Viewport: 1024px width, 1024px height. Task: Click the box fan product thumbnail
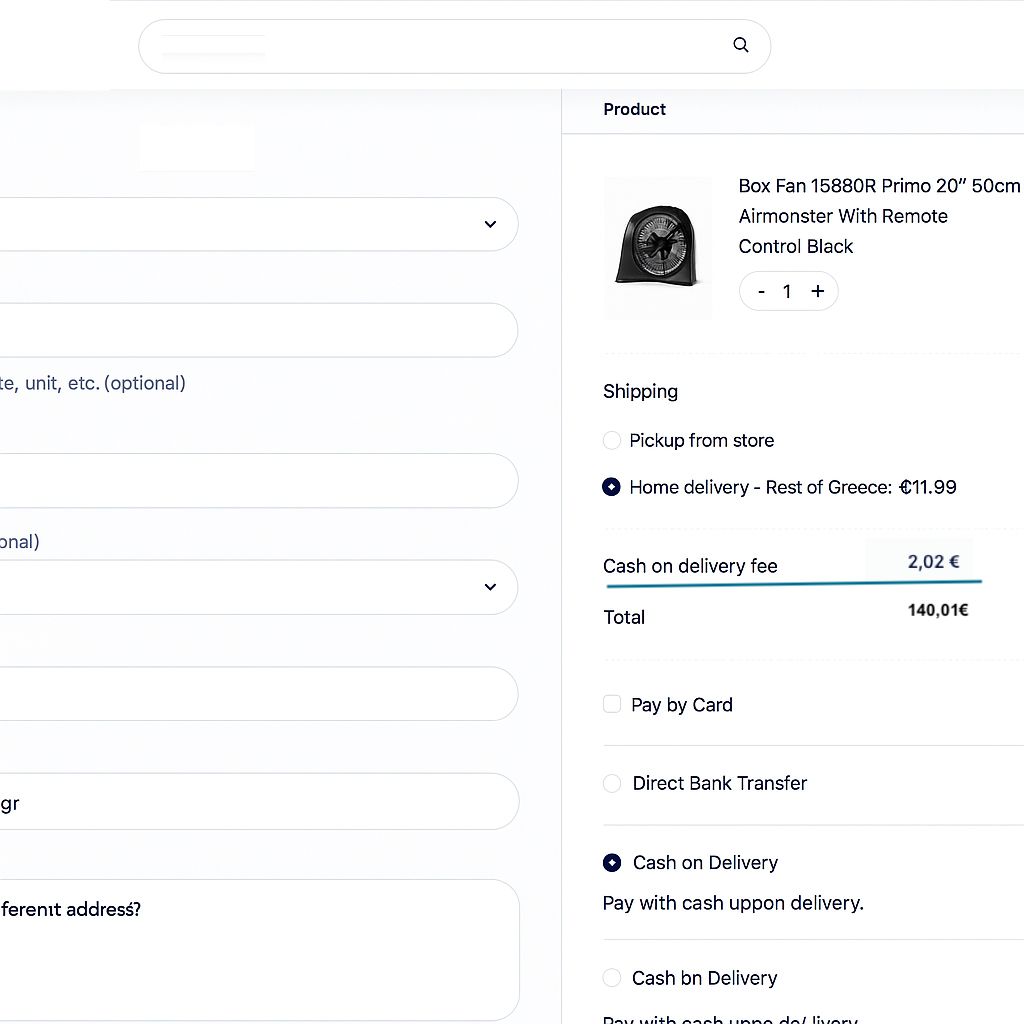657,248
